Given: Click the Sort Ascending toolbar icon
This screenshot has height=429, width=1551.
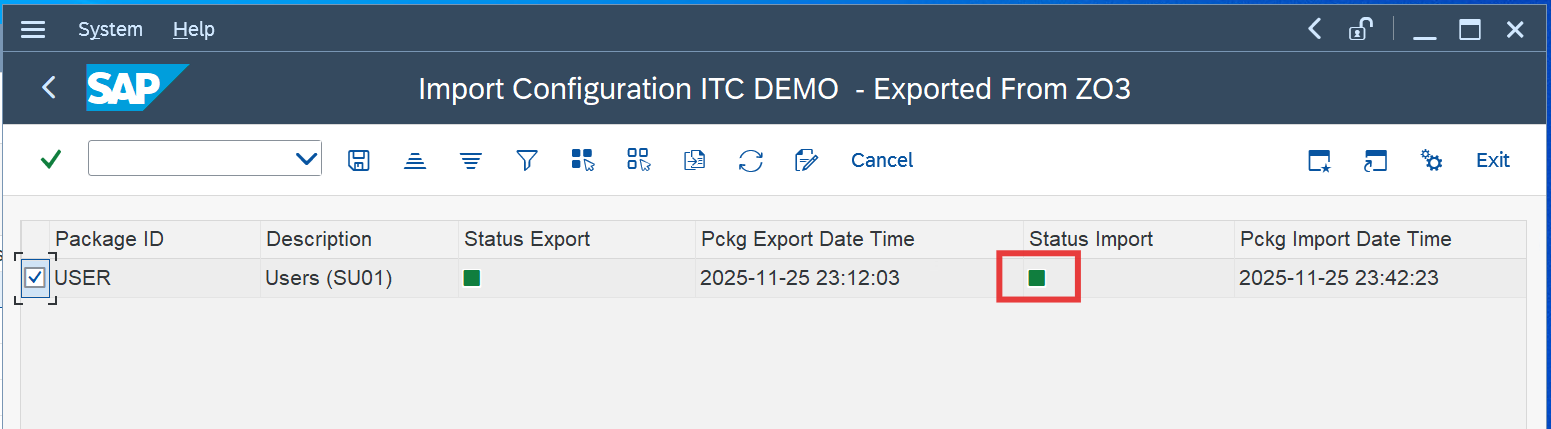Looking at the screenshot, I should tap(415, 160).
